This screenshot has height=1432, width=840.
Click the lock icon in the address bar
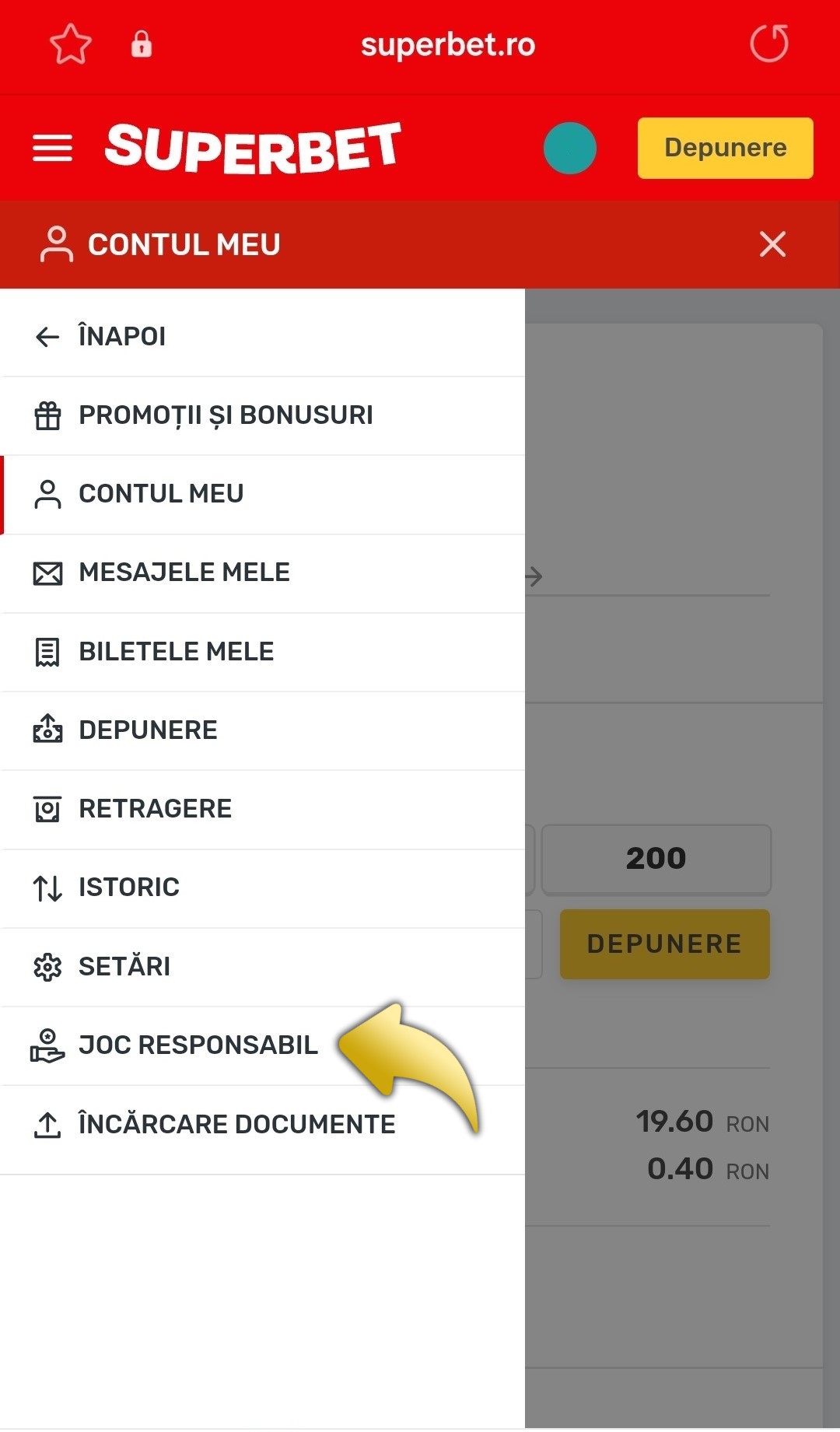142,45
